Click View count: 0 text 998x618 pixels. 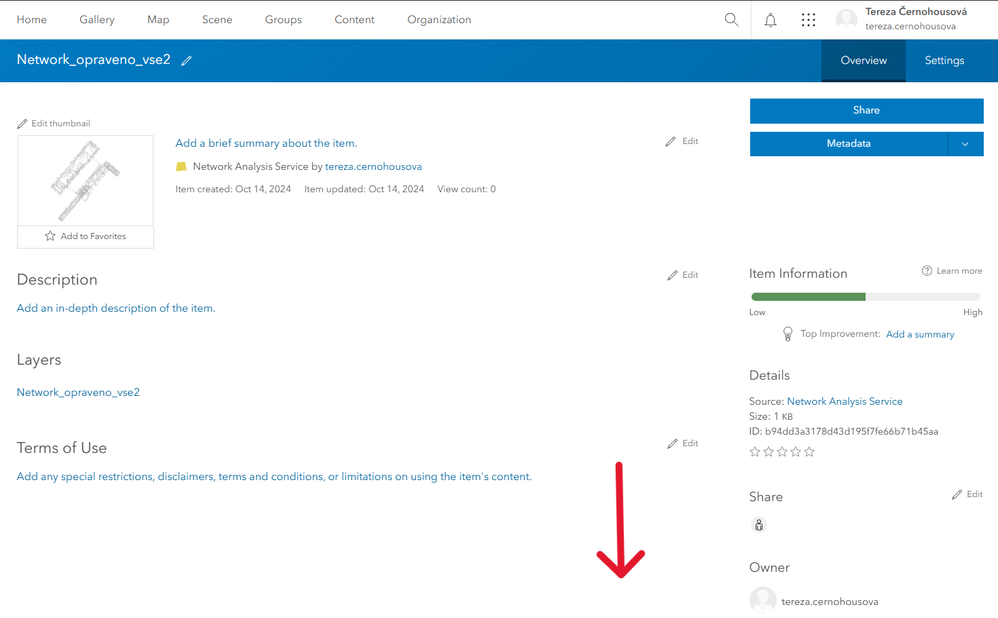(467, 189)
